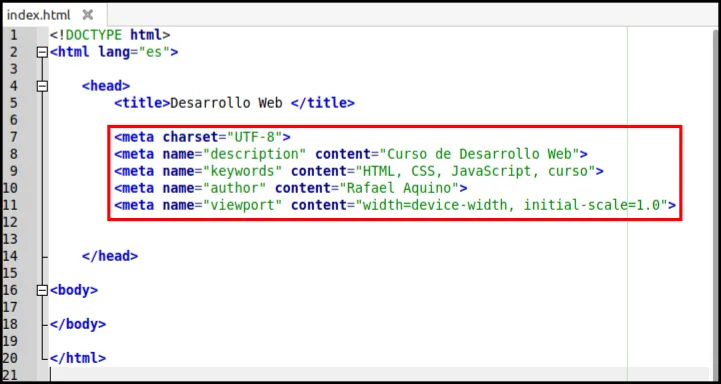This screenshot has height=384, width=721.
Task: Click line number 19 in margin
Action: click(x=9, y=341)
